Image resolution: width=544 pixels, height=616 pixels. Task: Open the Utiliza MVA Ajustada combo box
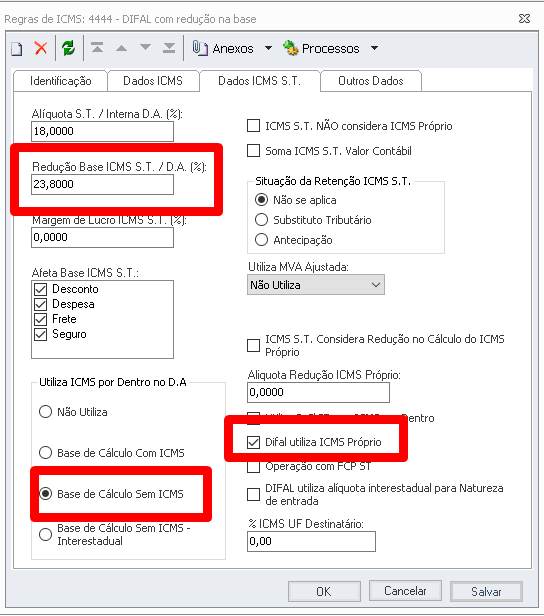(x=316, y=285)
